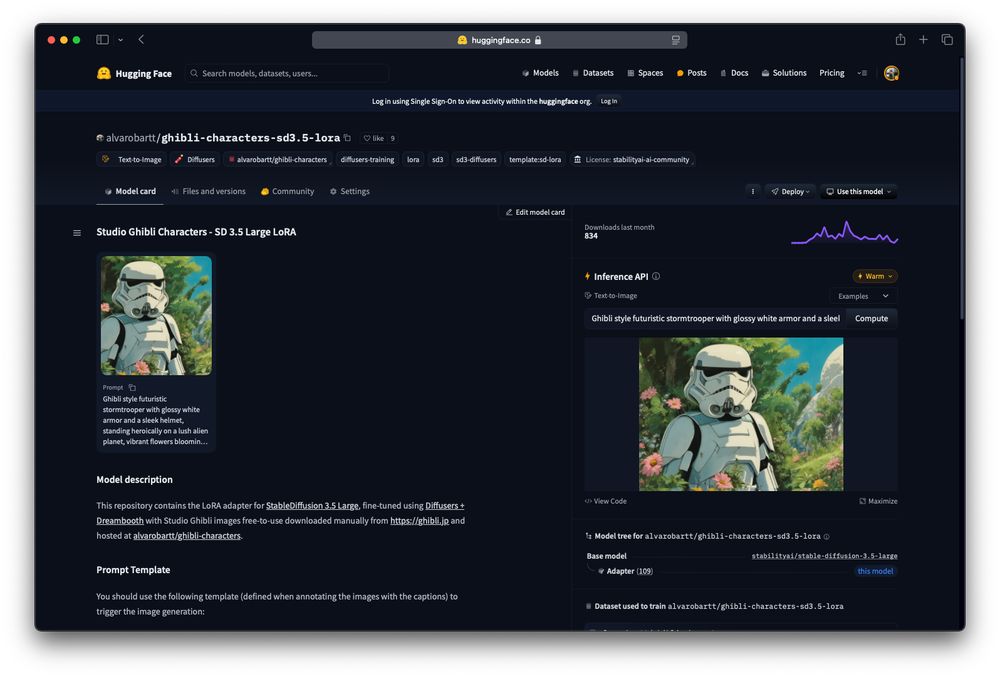Go to Models in top navigation
This screenshot has height=677, width=1000.
pos(540,73)
